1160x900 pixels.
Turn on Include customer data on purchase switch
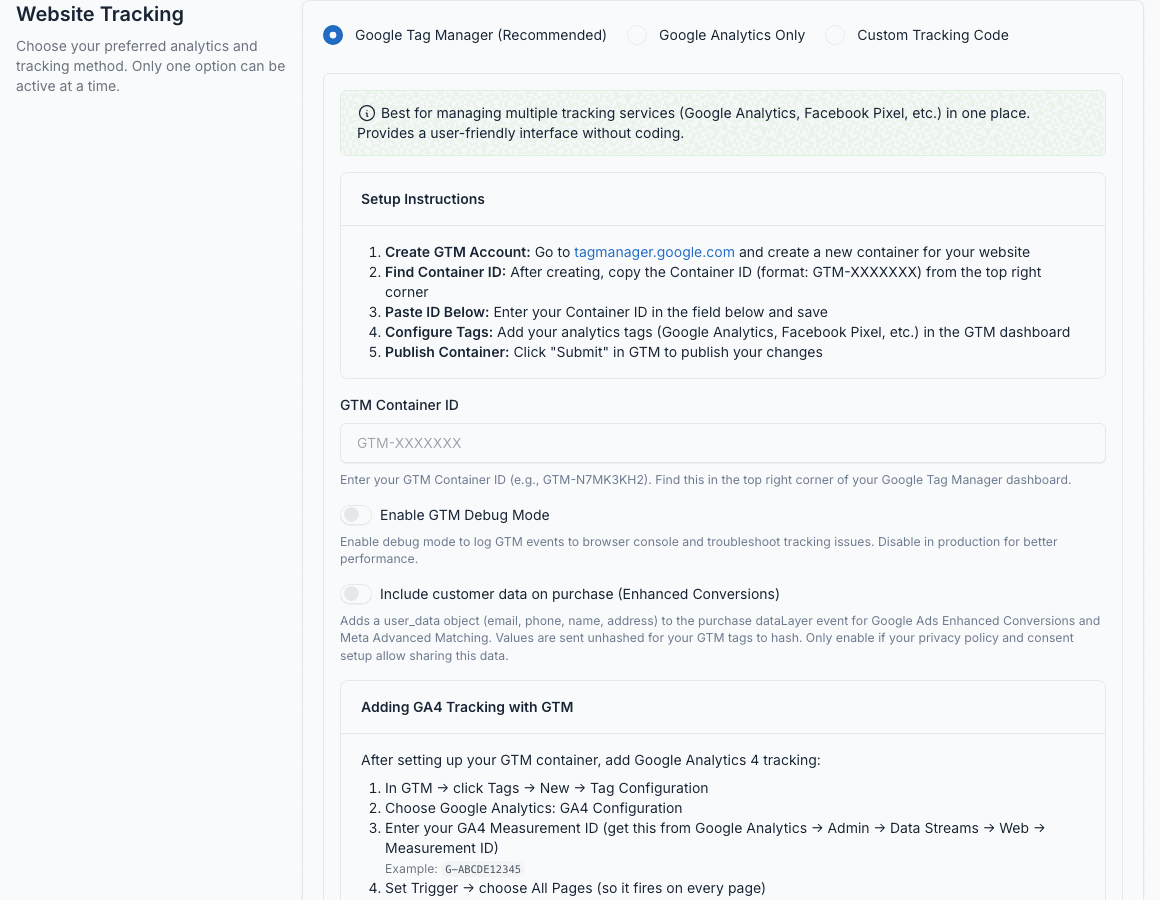(356, 594)
